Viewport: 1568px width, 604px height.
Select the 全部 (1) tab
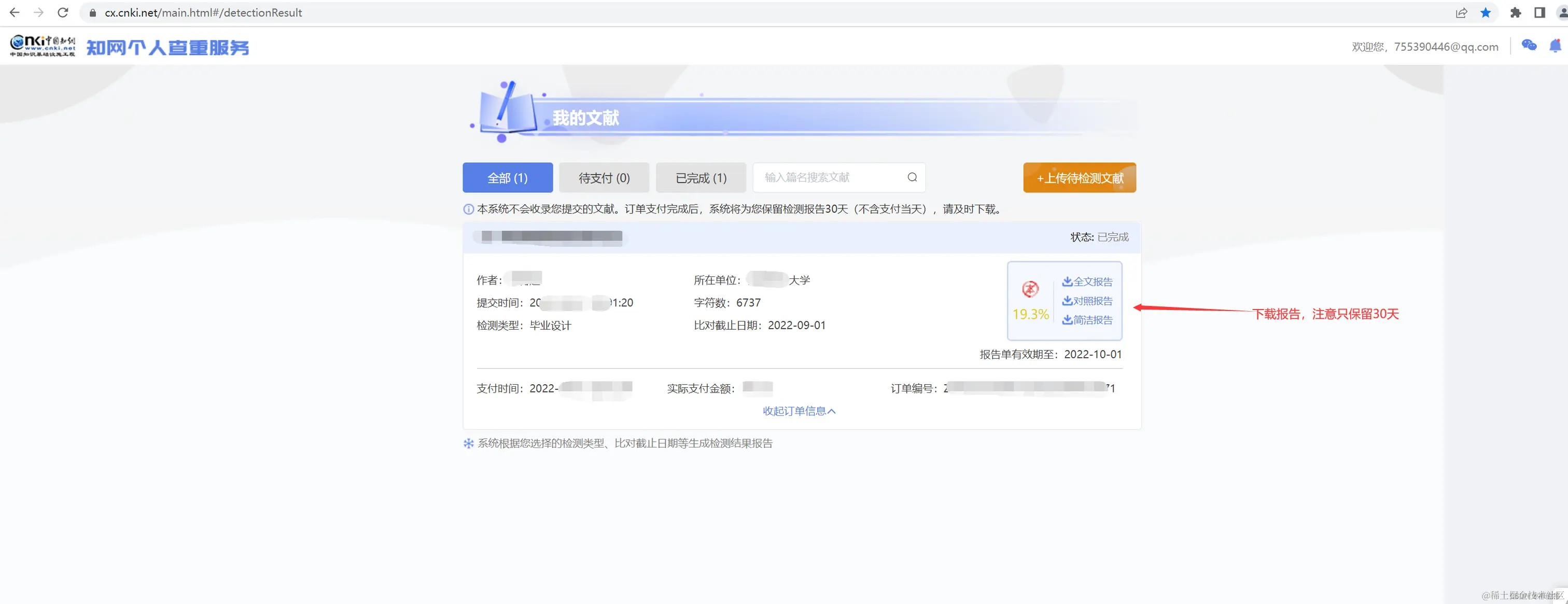507,178
